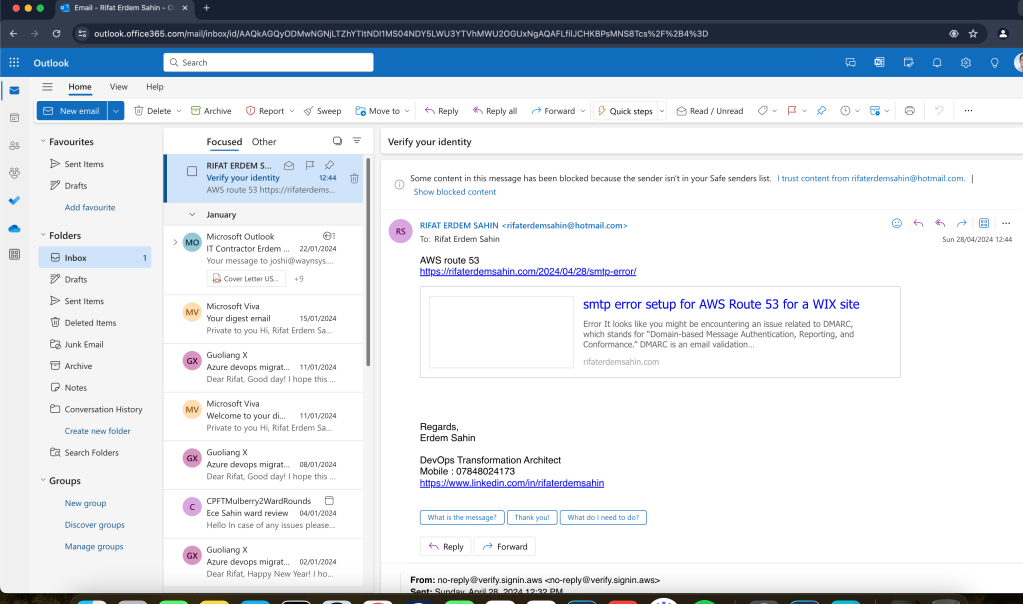The height and width of the screenshot is (604, 1023).
Task: Add an emoji reaction to the message
Action: click(896, 223)
